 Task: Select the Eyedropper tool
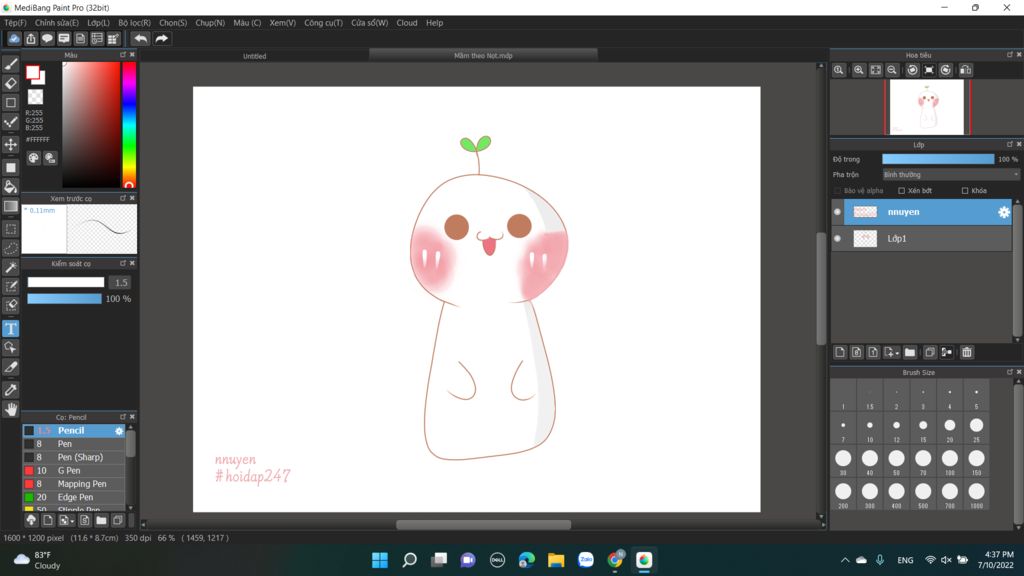pos(11,390)
